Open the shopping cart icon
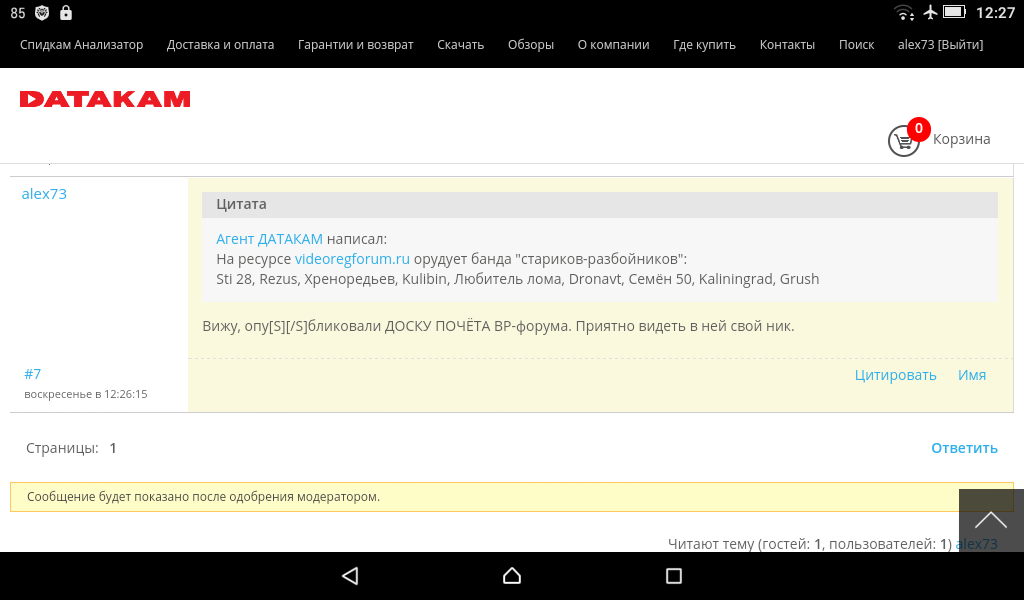Viewport: 1024px width, 600px height. coord(904,140)
